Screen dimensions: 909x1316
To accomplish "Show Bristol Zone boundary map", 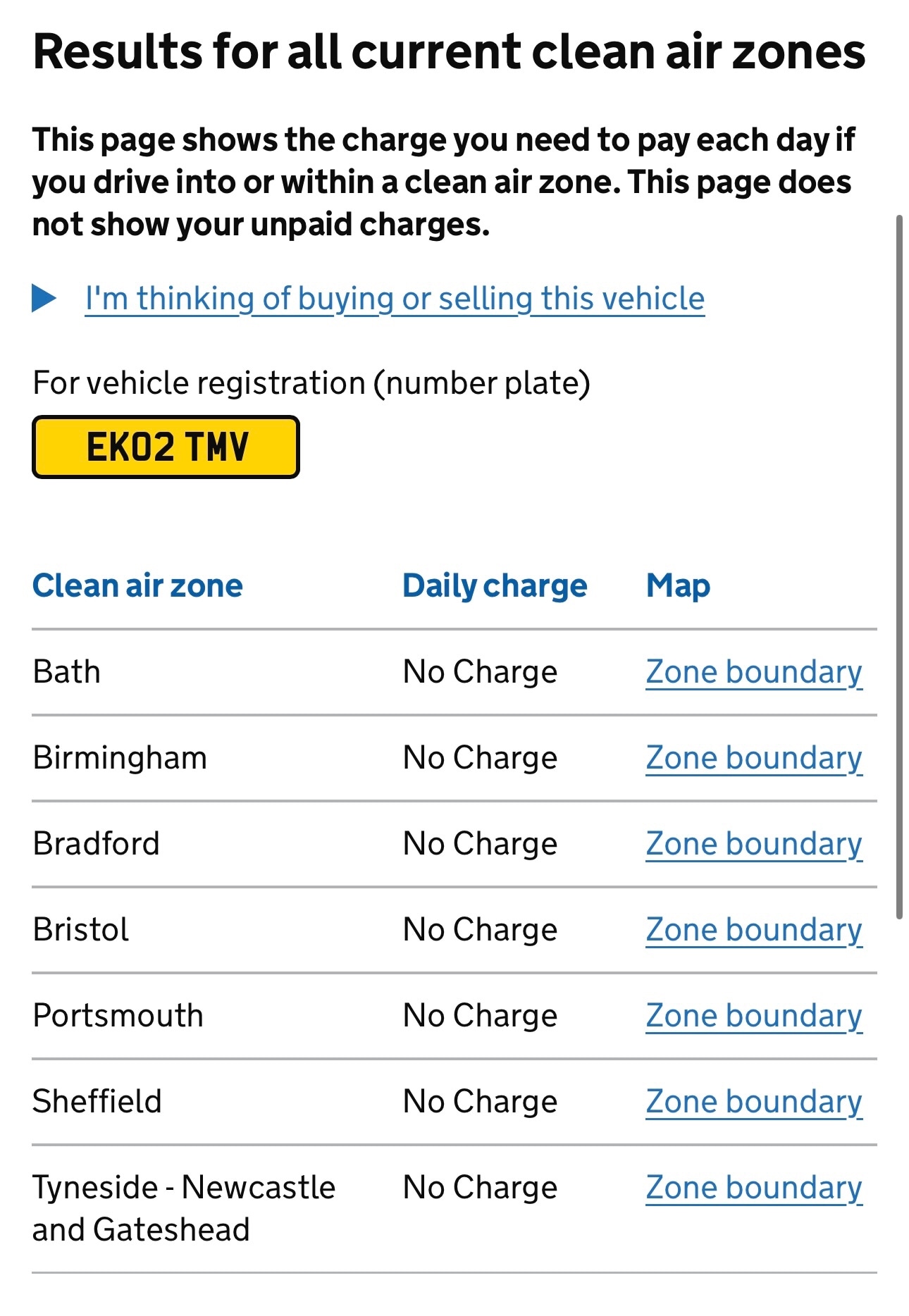I will tap(753, 930).
